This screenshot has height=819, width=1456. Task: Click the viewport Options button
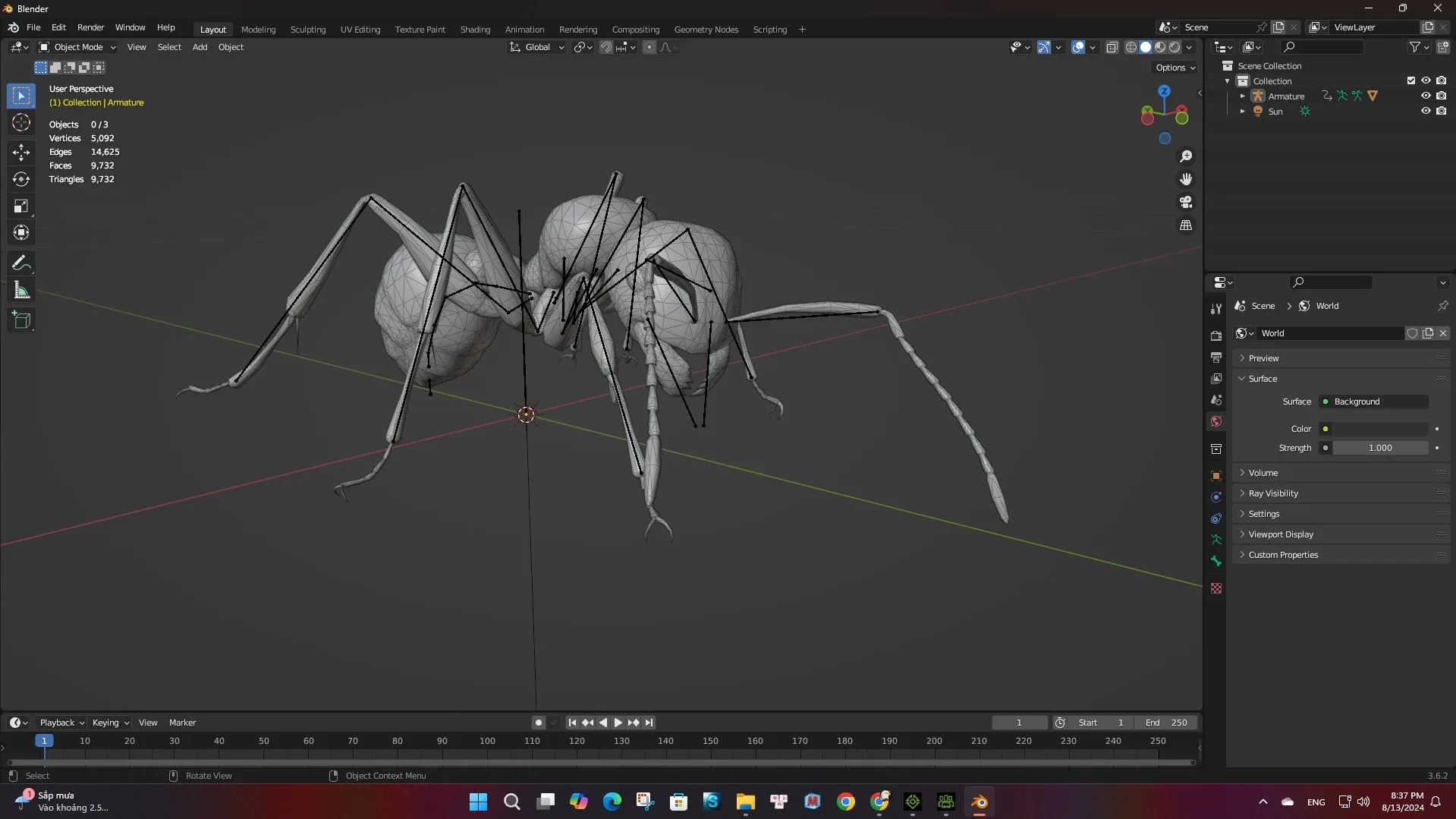(x=1175, y=68)
